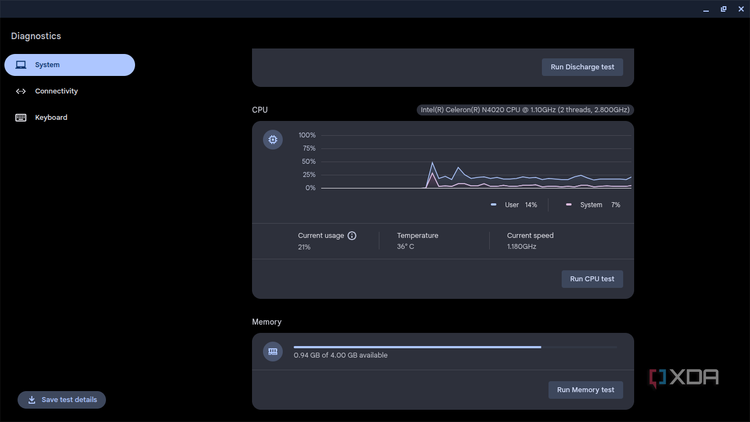Click the User 14% legend value
750x422 pixels.
click(531, 205)
